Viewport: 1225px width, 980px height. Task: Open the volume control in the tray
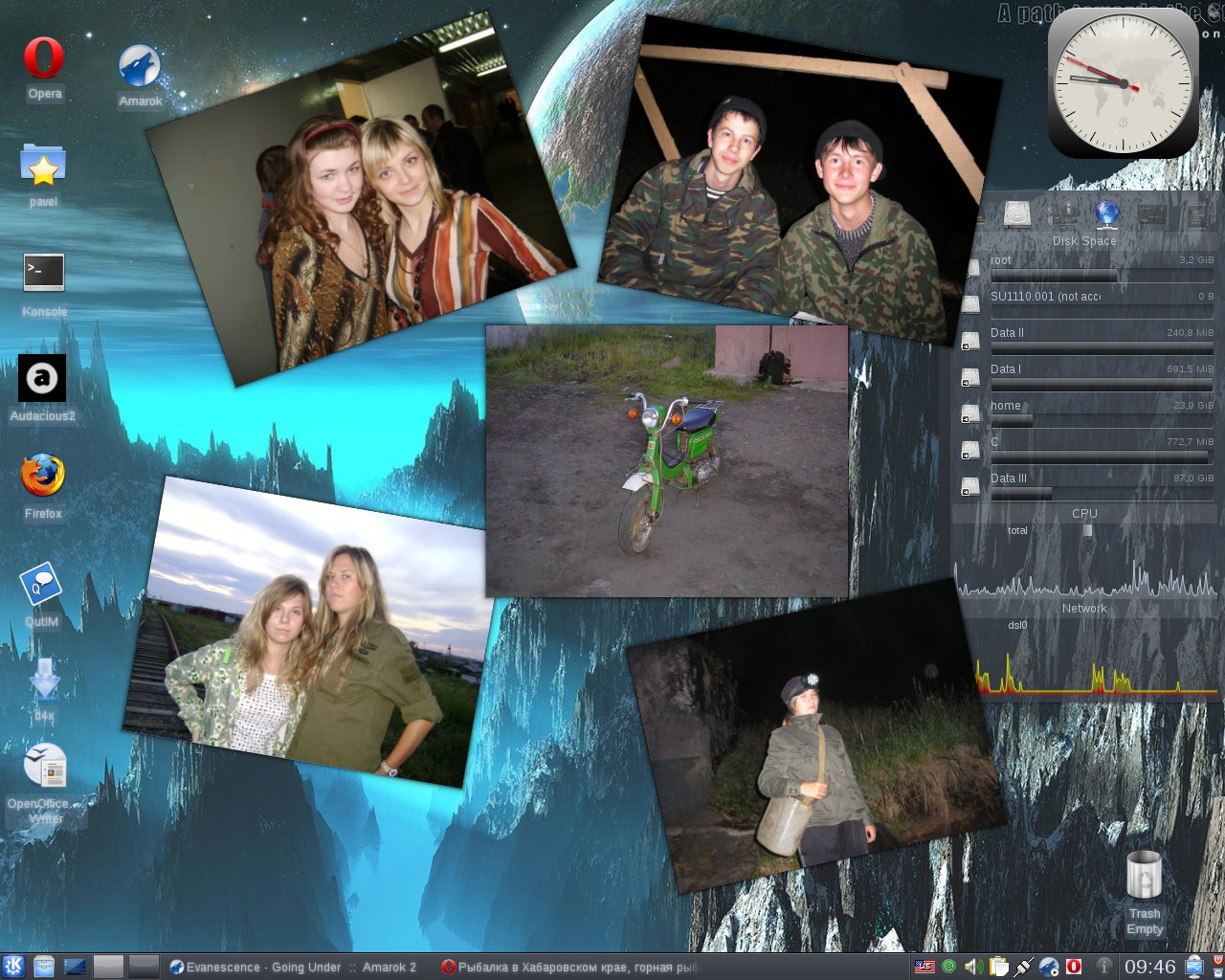point(973,967)
